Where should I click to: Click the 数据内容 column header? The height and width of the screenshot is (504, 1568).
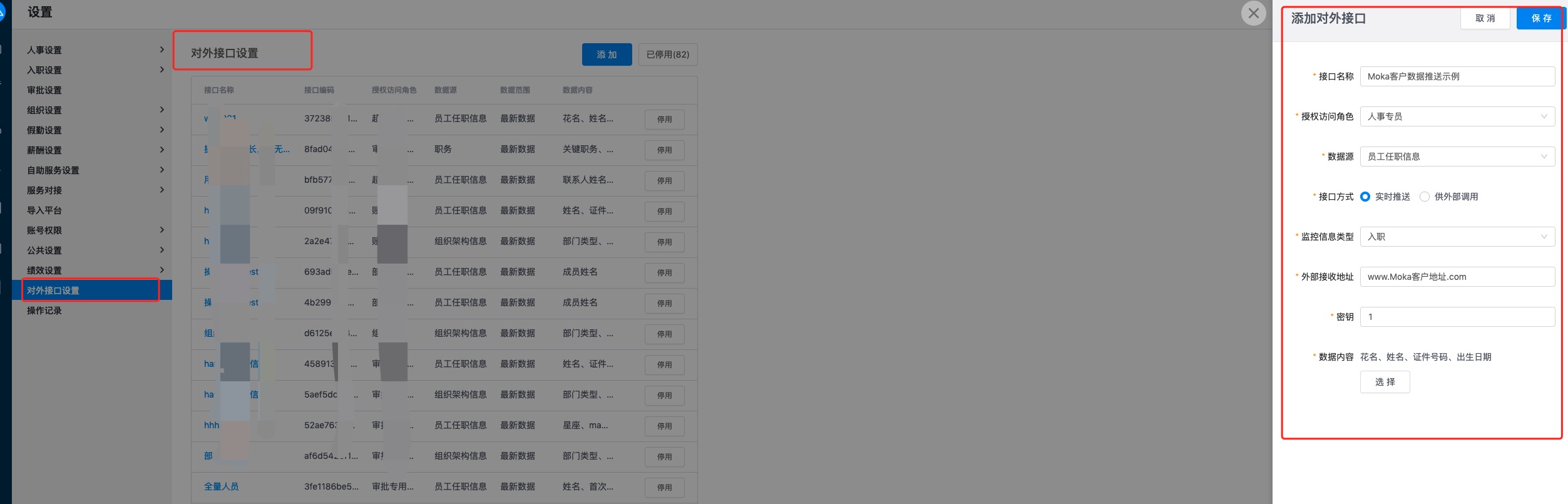point(578,90)
